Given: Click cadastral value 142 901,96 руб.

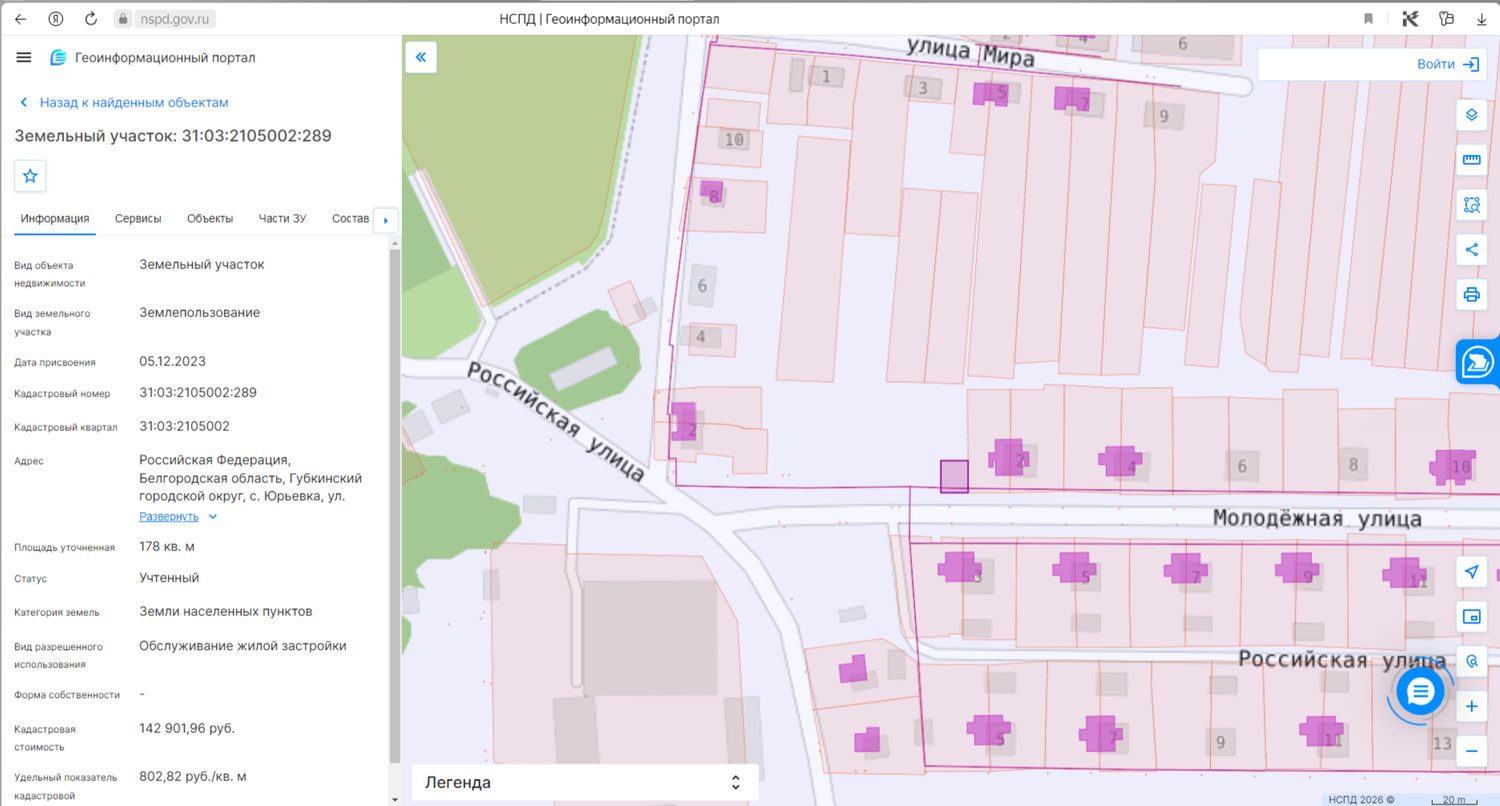Looking at the screenshot, I should click(187, 728).
